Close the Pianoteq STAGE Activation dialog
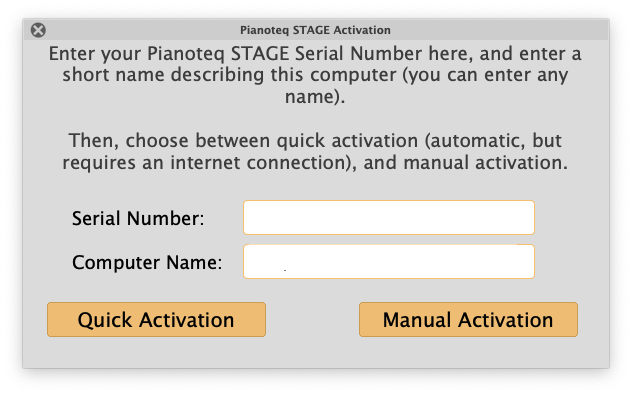The image size is (632, 395). [38, 30]
